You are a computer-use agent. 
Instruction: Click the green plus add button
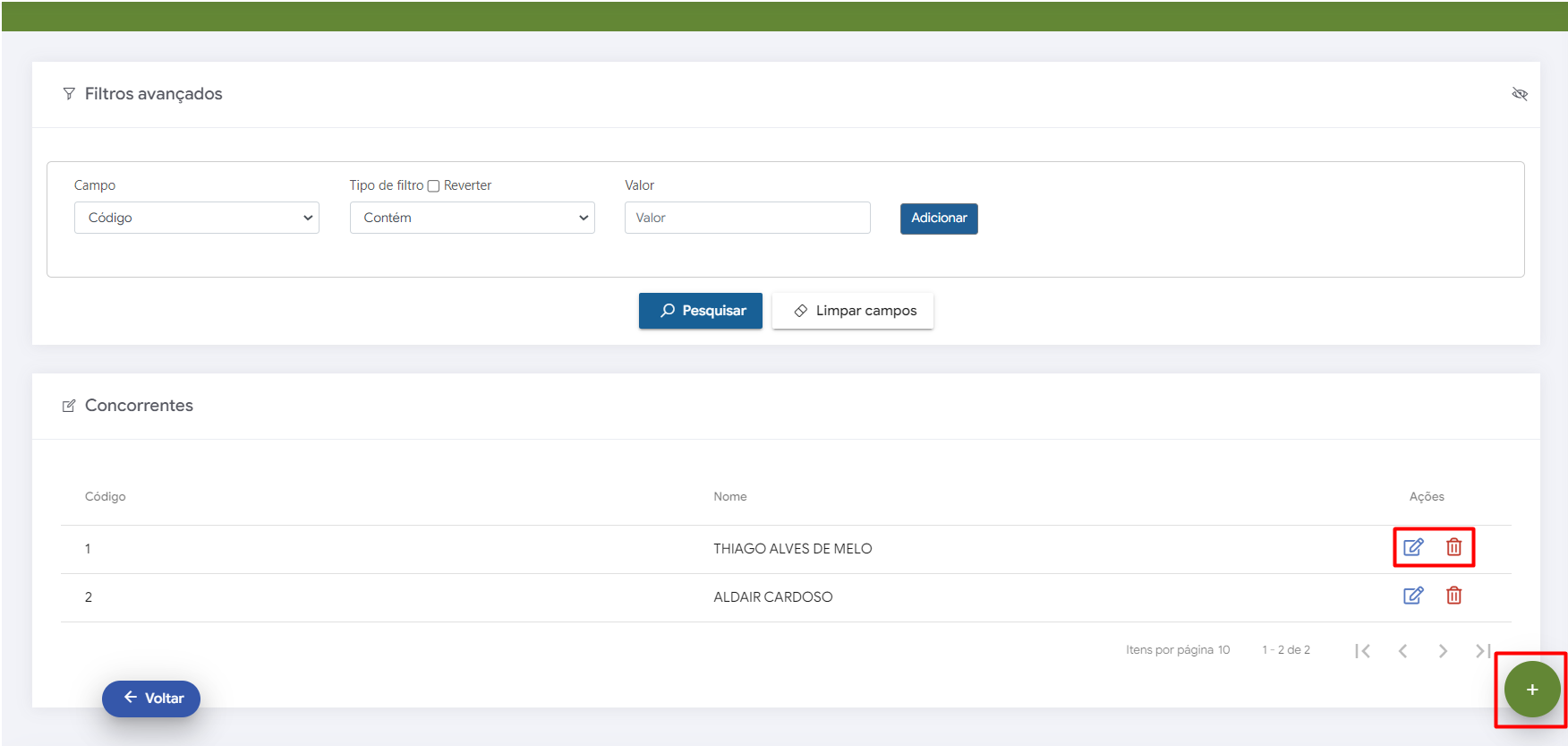pyautogui.click(x=1531, y=690)
